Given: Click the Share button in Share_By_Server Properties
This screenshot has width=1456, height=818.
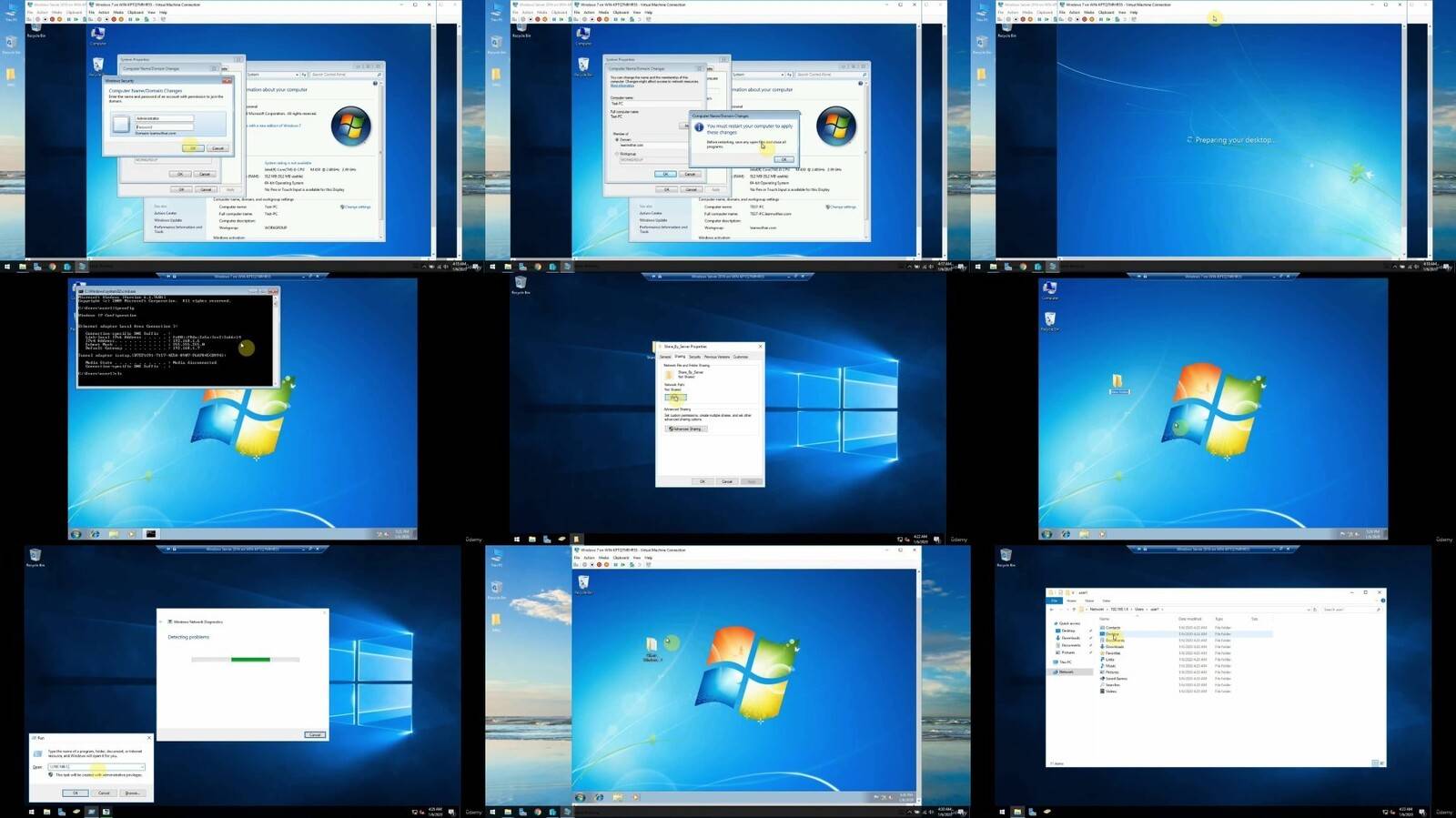Looking at the screenshot, I should 675,398.
